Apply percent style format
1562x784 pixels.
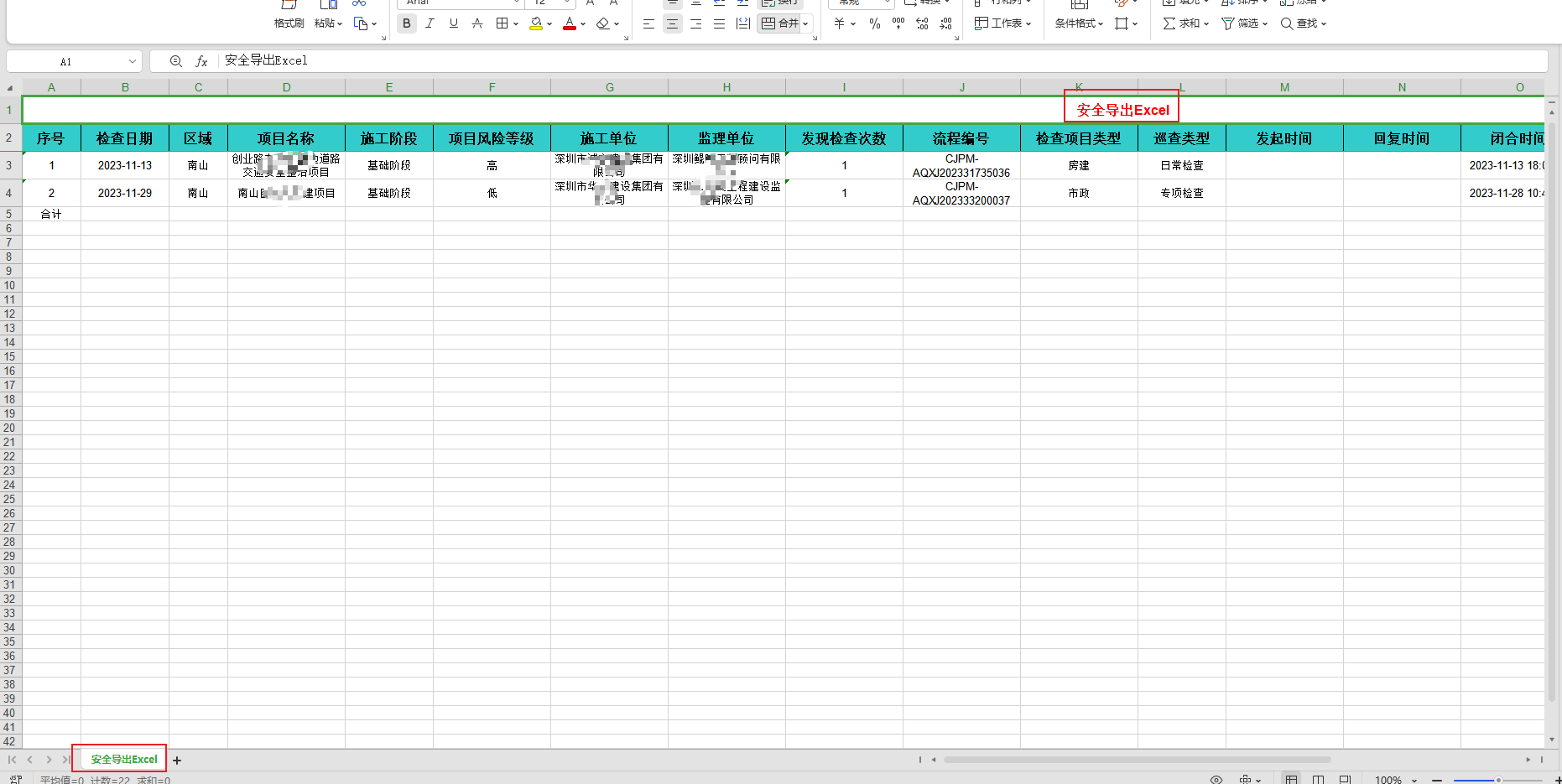(x=875, y=23)
